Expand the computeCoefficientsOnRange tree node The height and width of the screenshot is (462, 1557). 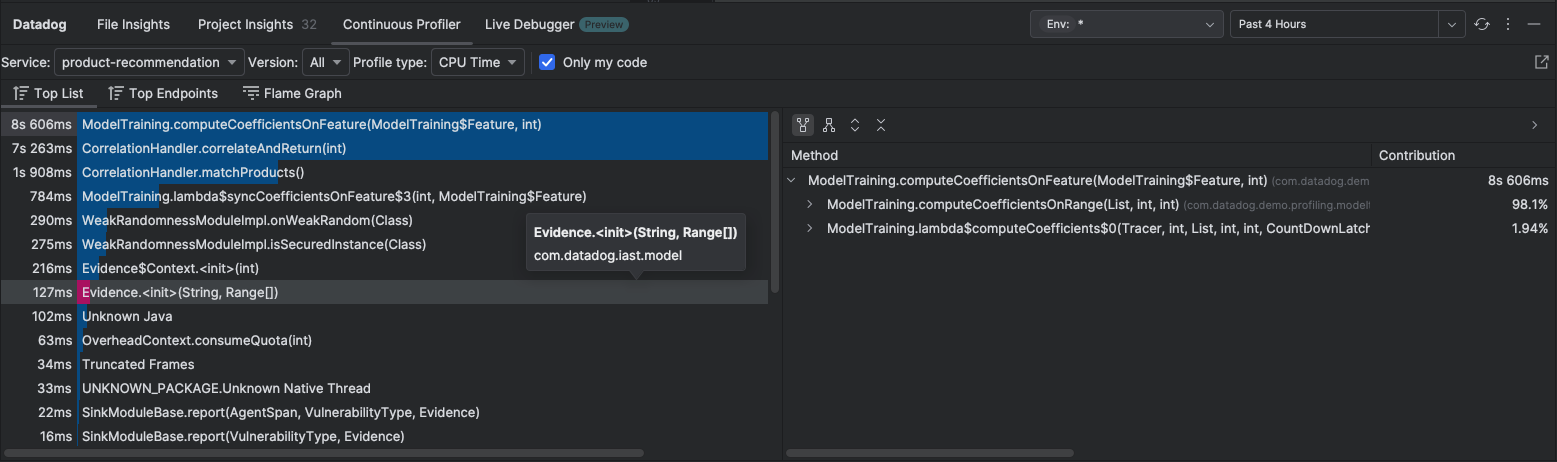point(811,204)
